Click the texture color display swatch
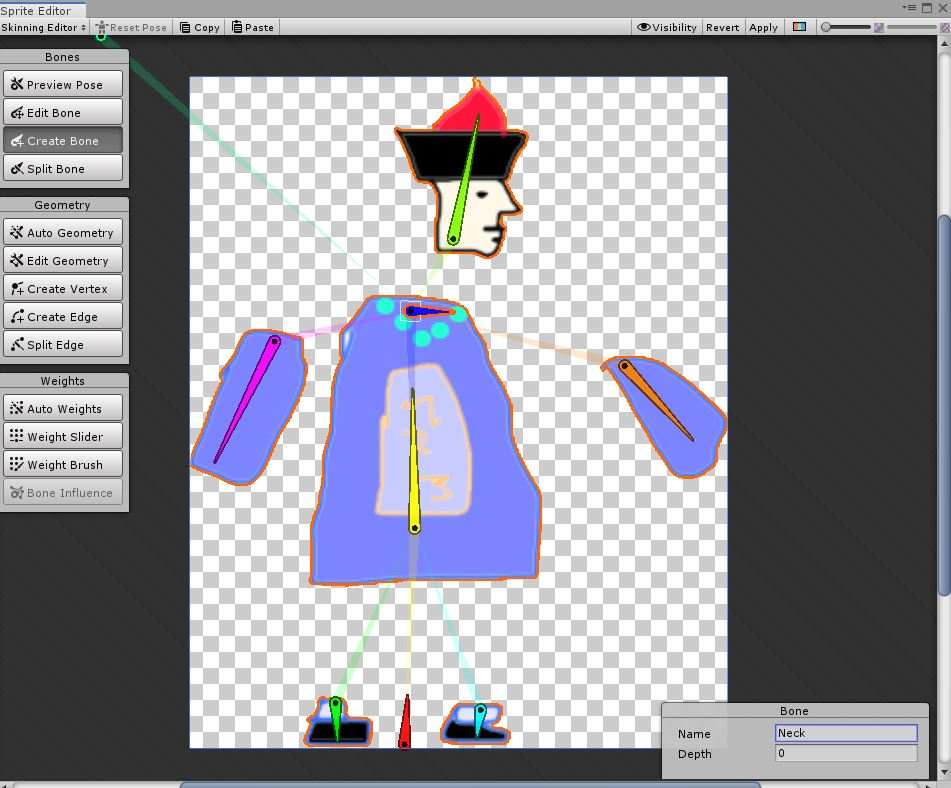Viewport: 951px width, 788px height. pyautogui.click(x=799, y=27)
